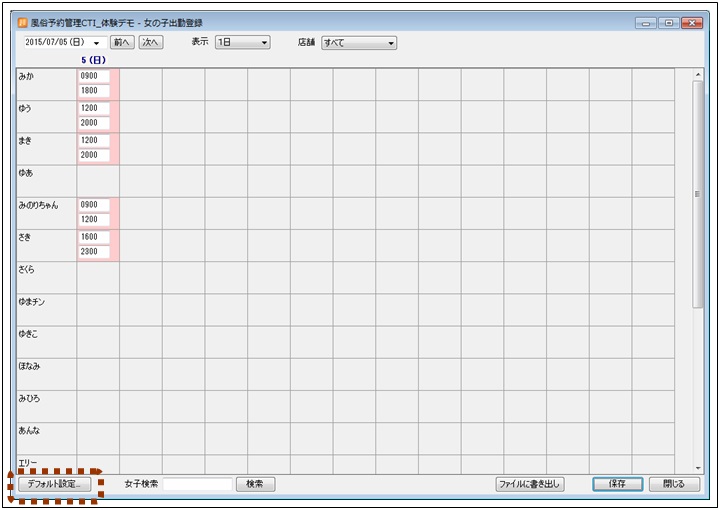Close the window with 閉じる button

tap(667, 484)
